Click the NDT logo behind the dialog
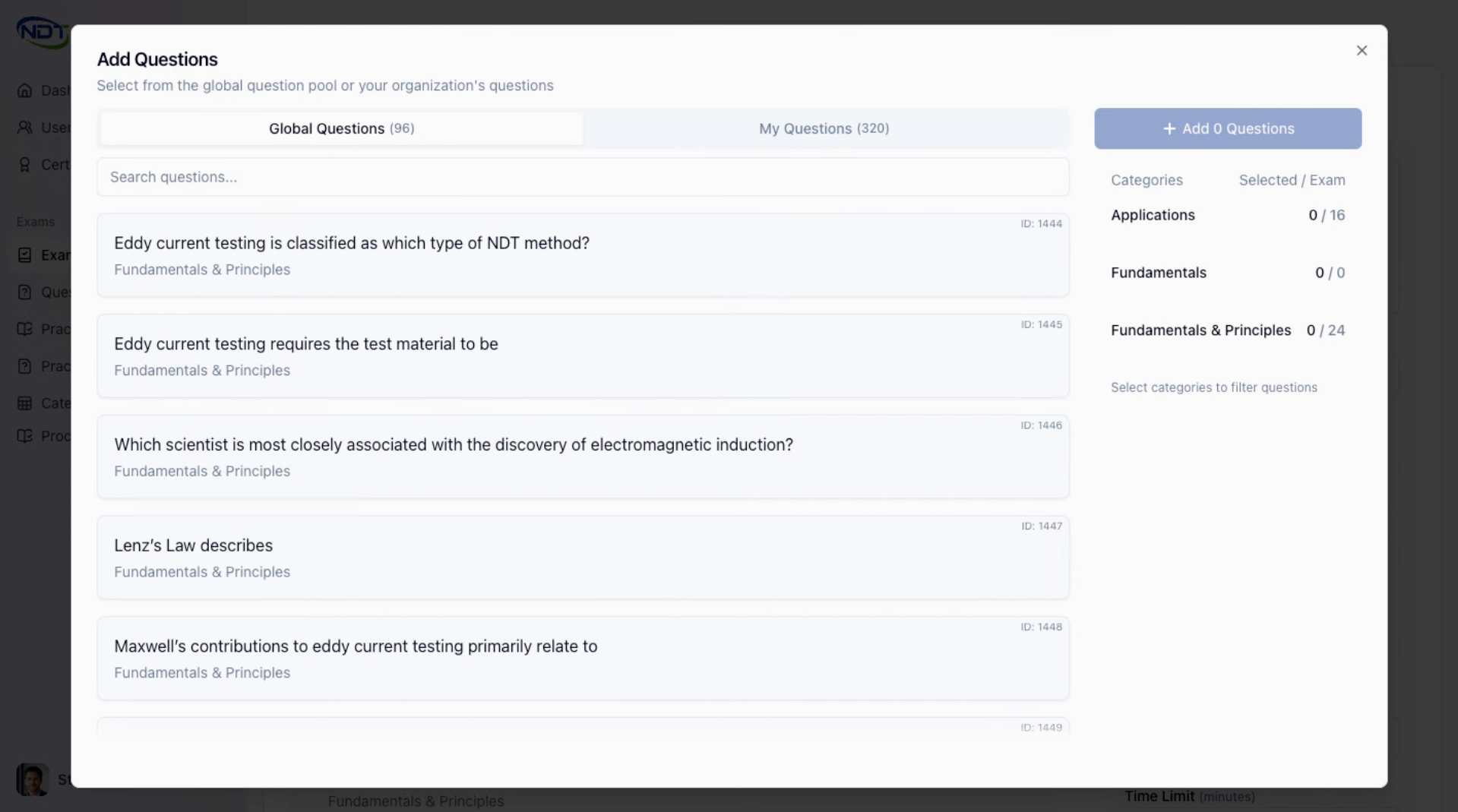The height and width of the screenshot is (812, 1458). (x=43, y=32)
